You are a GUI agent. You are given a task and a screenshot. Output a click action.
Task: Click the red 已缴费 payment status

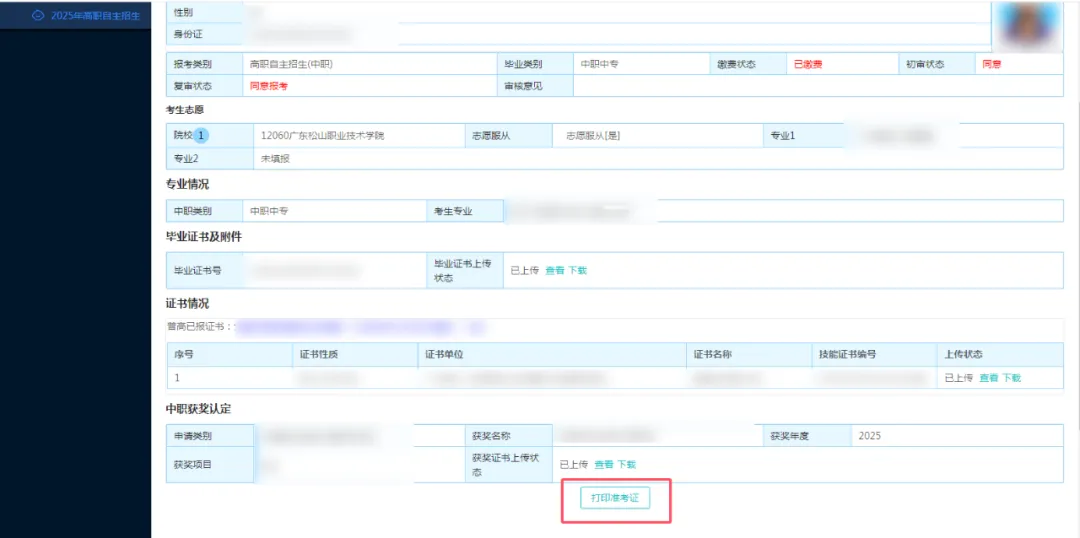[807, 64]
